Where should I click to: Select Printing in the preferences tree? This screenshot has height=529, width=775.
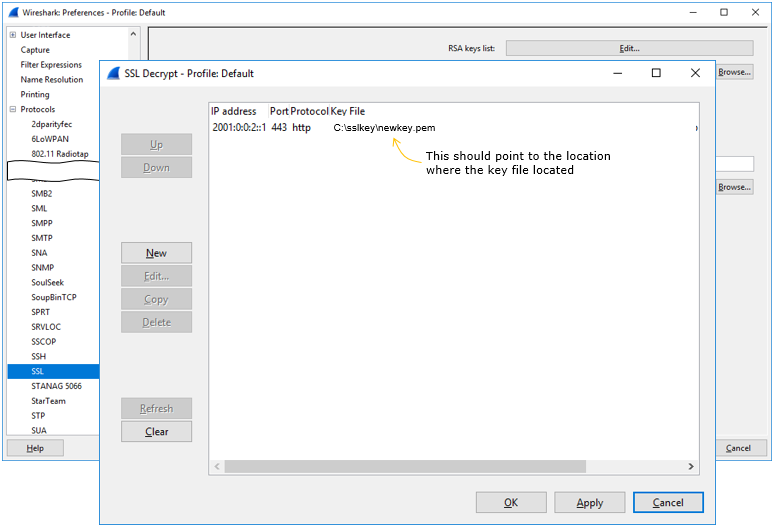(x=35, y=94)
